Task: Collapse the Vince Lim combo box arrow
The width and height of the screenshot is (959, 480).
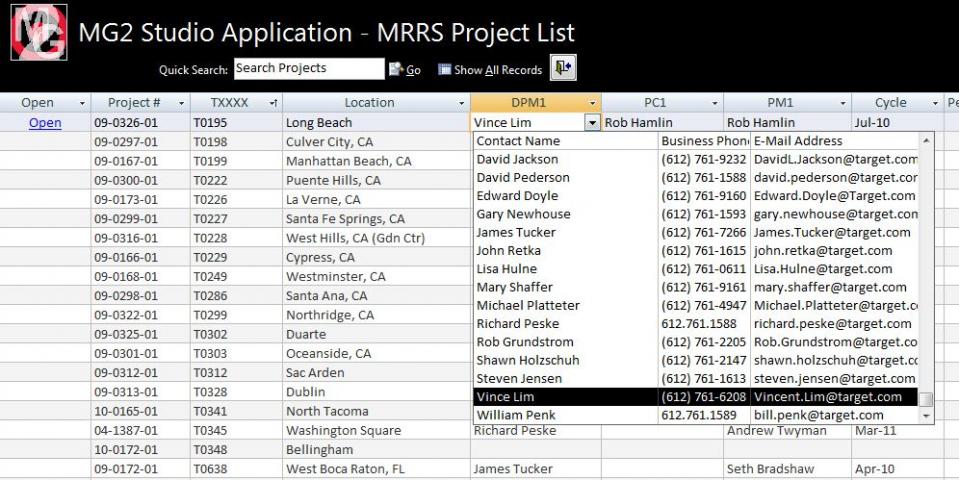Action: click(592, 123)
